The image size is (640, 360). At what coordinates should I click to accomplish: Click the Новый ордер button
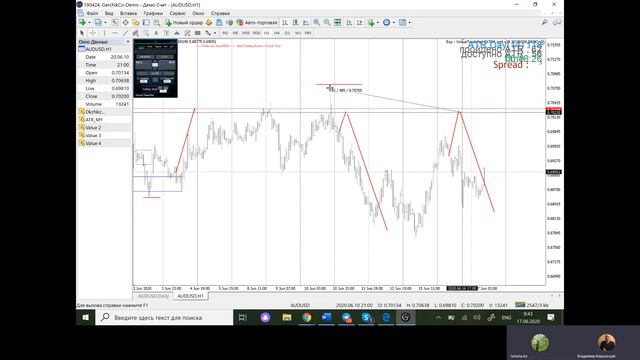tap(184, 22)
